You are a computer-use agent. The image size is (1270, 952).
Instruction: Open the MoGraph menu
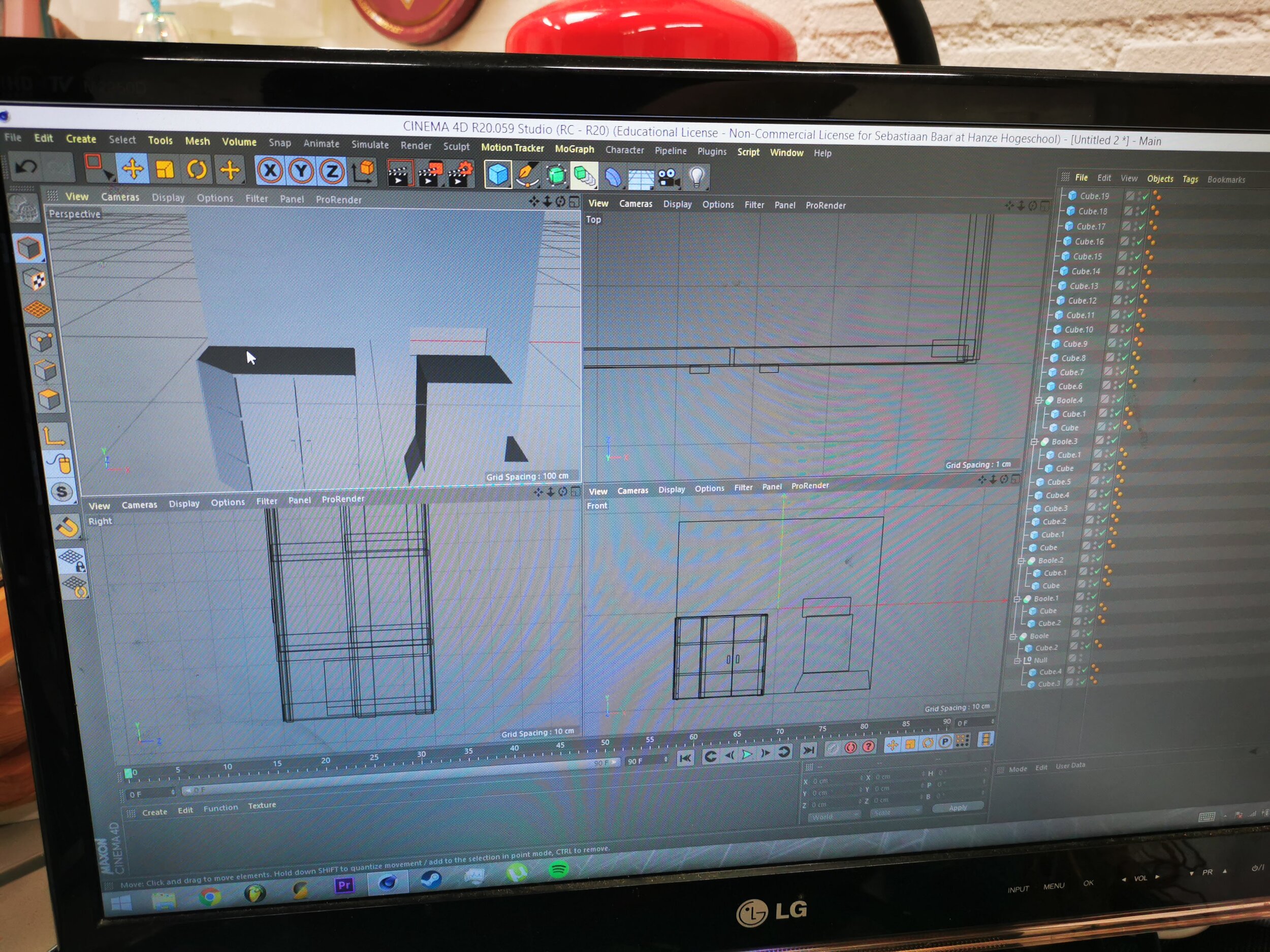tap(574, 149)
